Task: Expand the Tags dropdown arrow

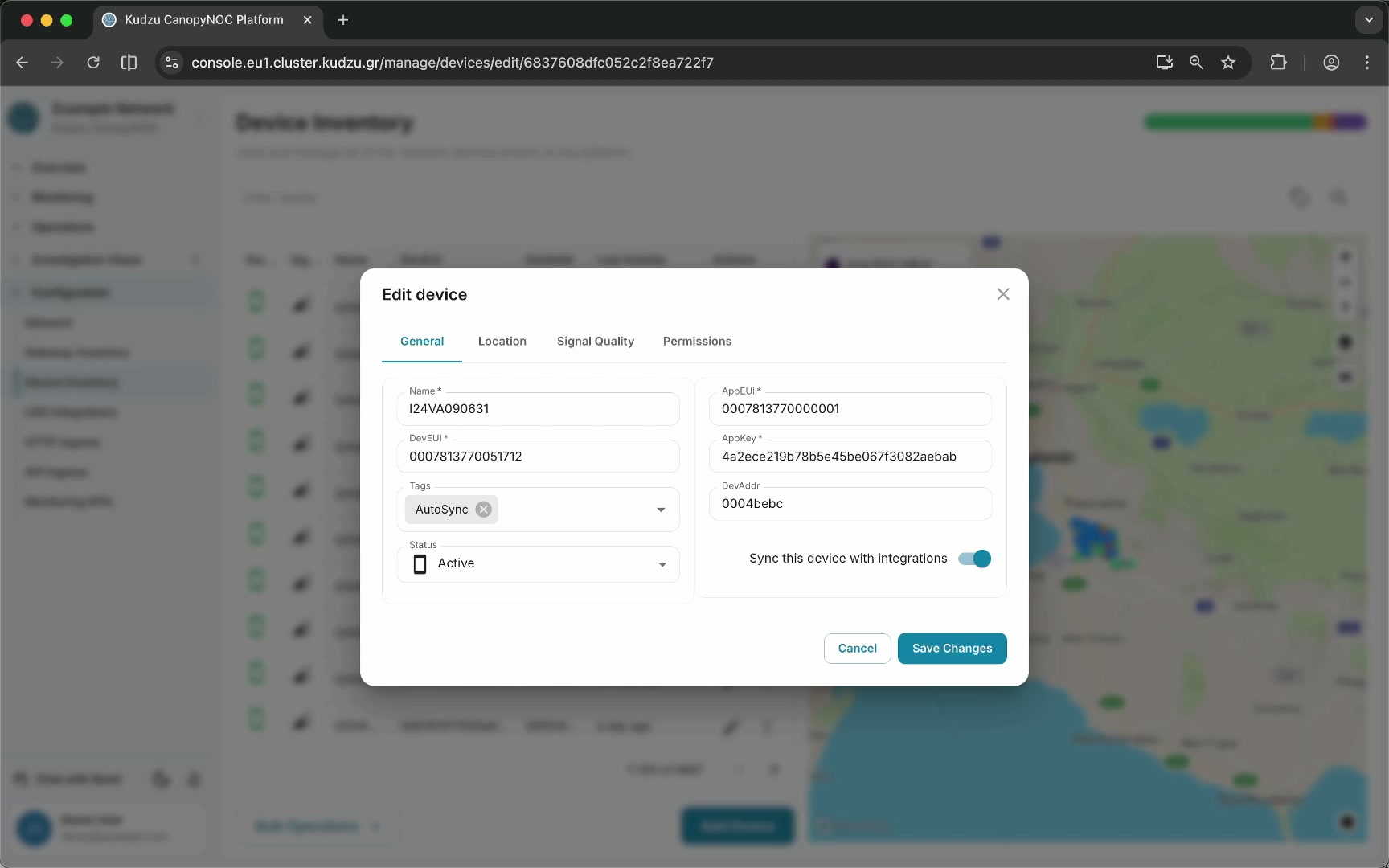Action: 661,510
